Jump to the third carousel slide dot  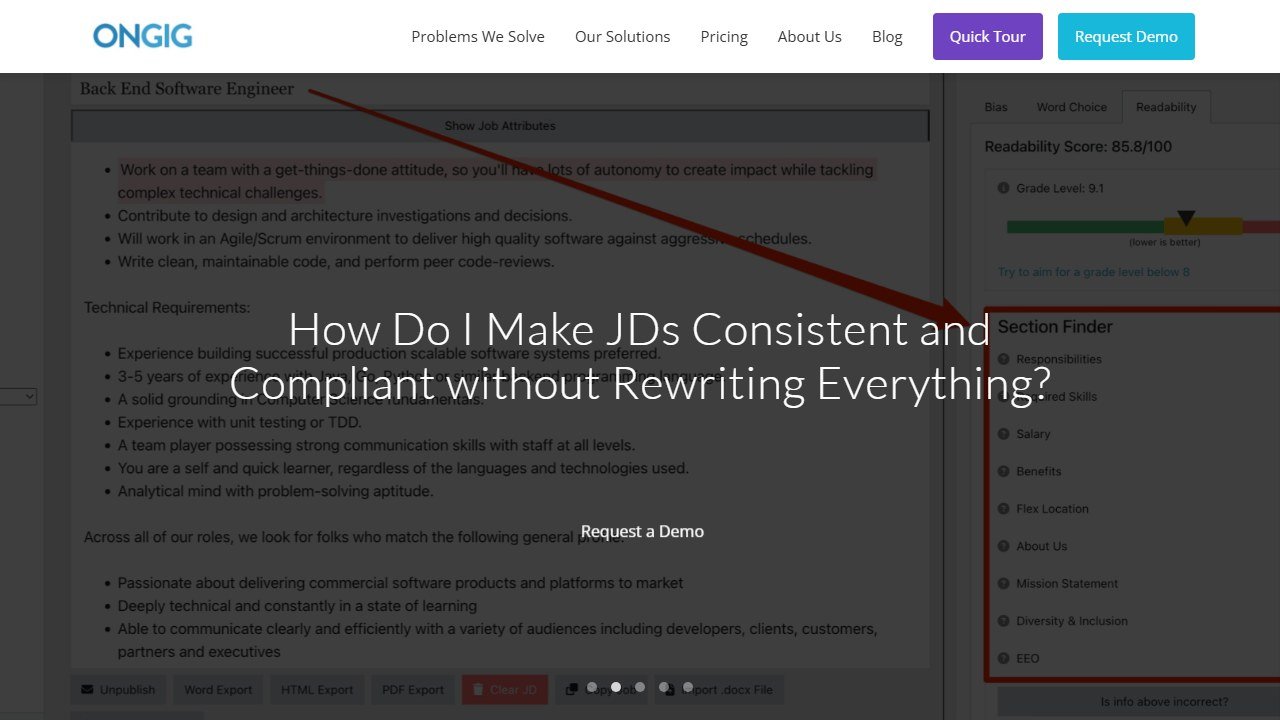point(640,687)
